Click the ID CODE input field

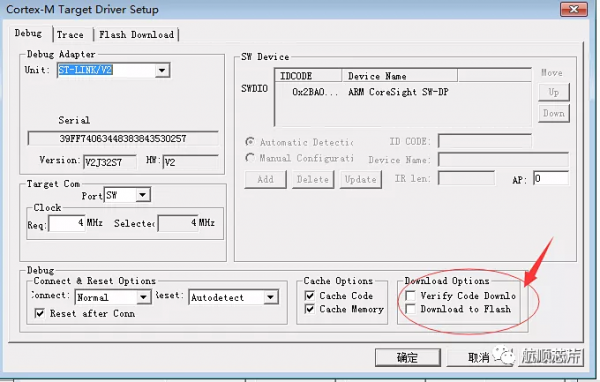tap(484, 141)
